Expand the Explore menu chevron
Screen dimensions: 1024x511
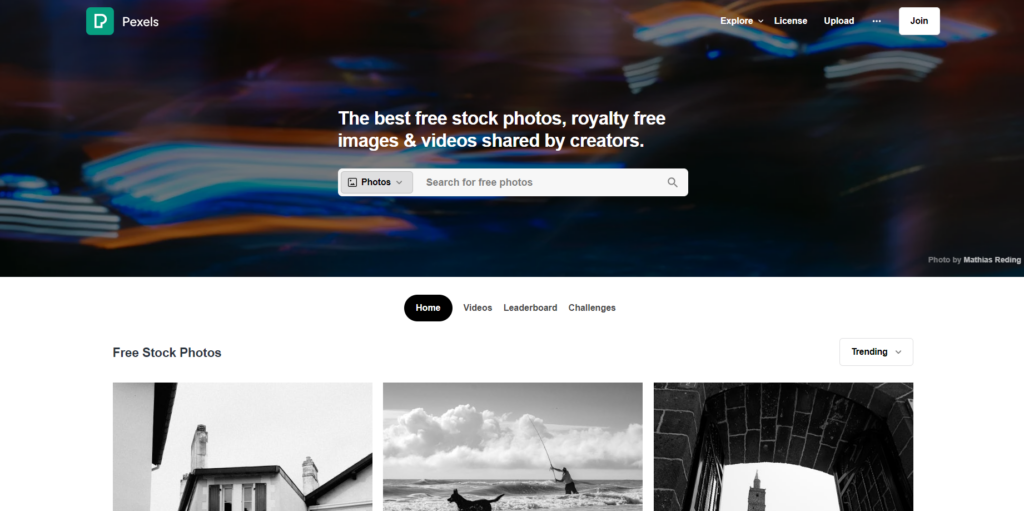pos(761,21)
